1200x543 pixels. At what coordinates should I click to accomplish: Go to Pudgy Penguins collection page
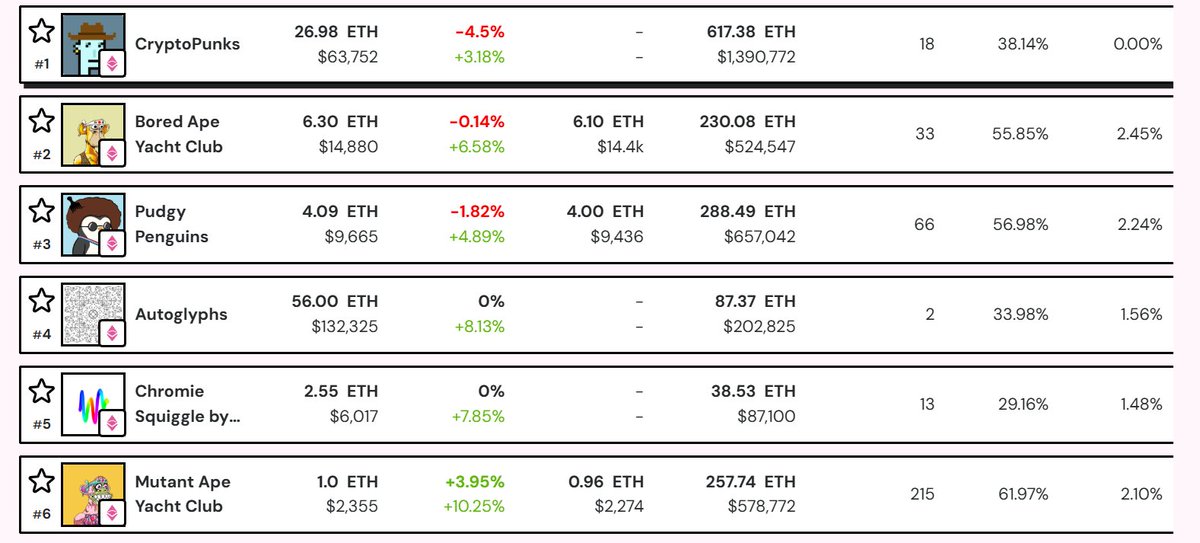pos(171,224)
